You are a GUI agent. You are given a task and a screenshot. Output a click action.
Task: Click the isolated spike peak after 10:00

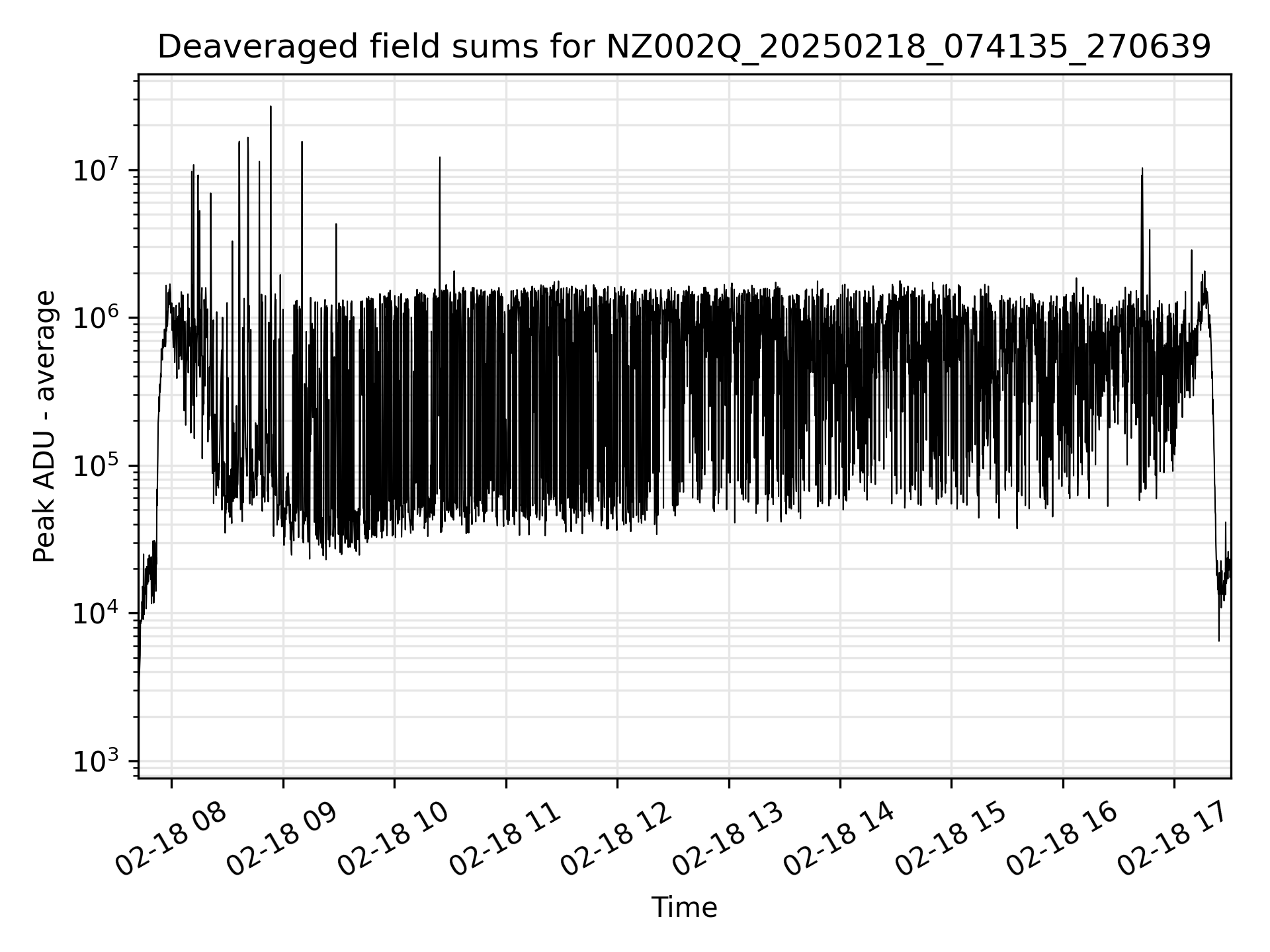coord(440,158)
